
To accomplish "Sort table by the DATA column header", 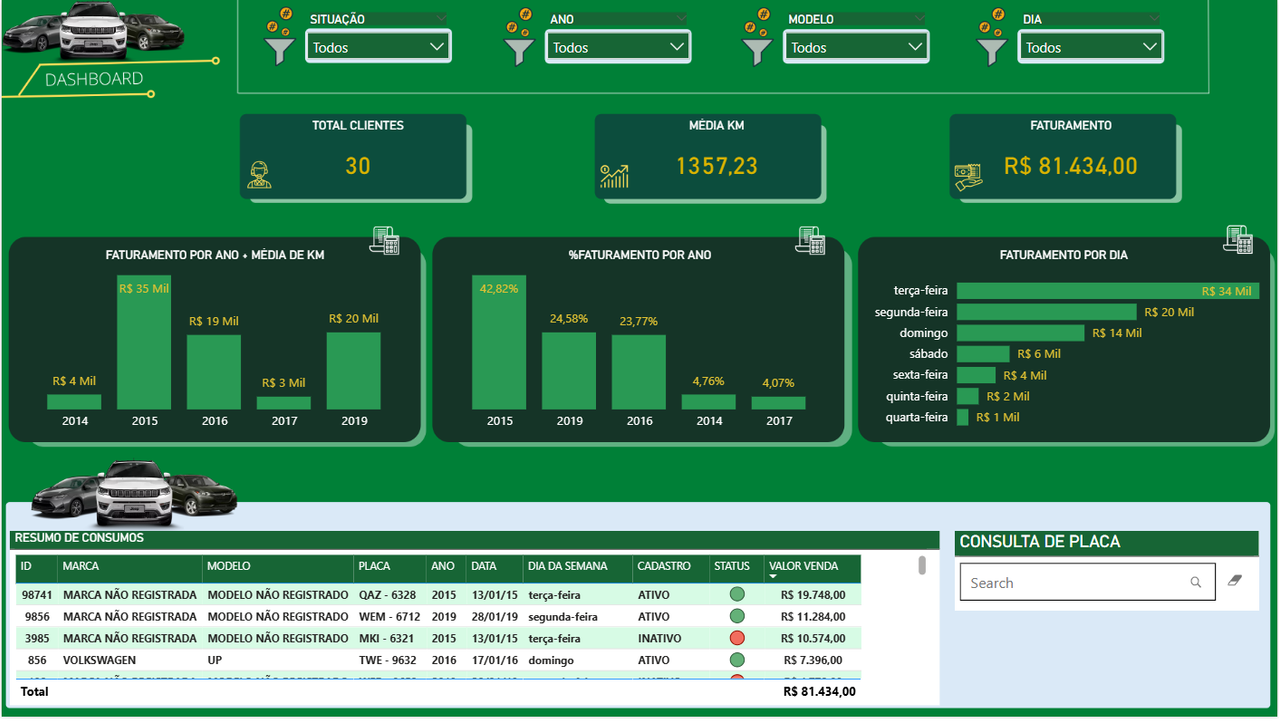I will [495, 567].
